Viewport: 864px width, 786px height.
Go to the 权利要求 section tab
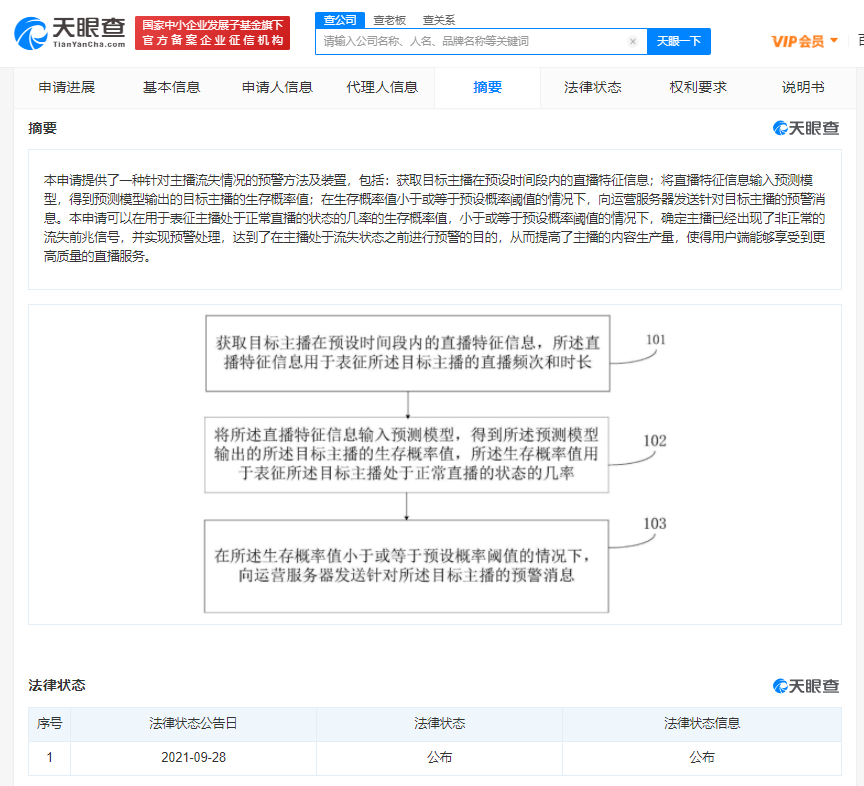(698, 87)
